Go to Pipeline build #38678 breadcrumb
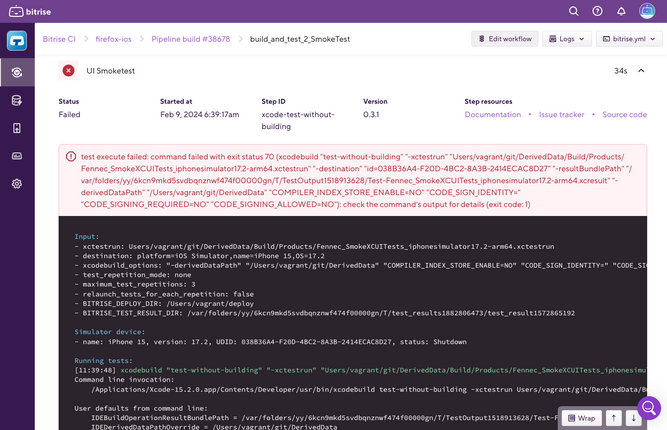The height and width of the screenshot is (430, 667). coord(191,39)
